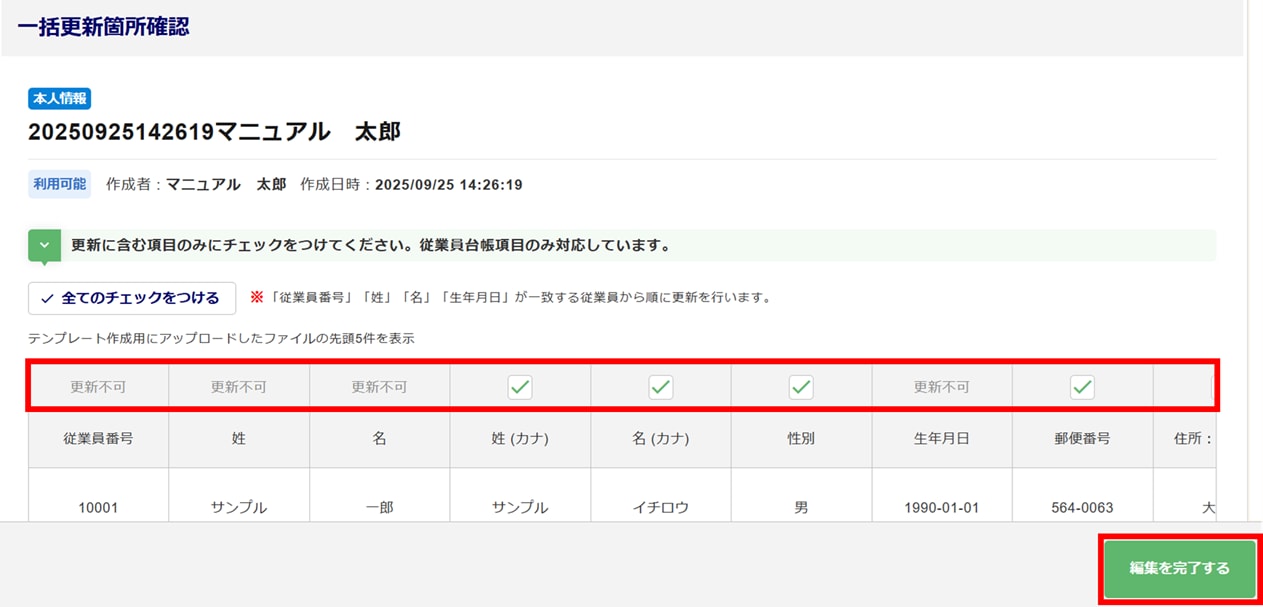The height and width of the screenshot is (607, 1263).
Task: Toggle the 姓 (カナ) update checkbox
Action: [x=520, y=387]
